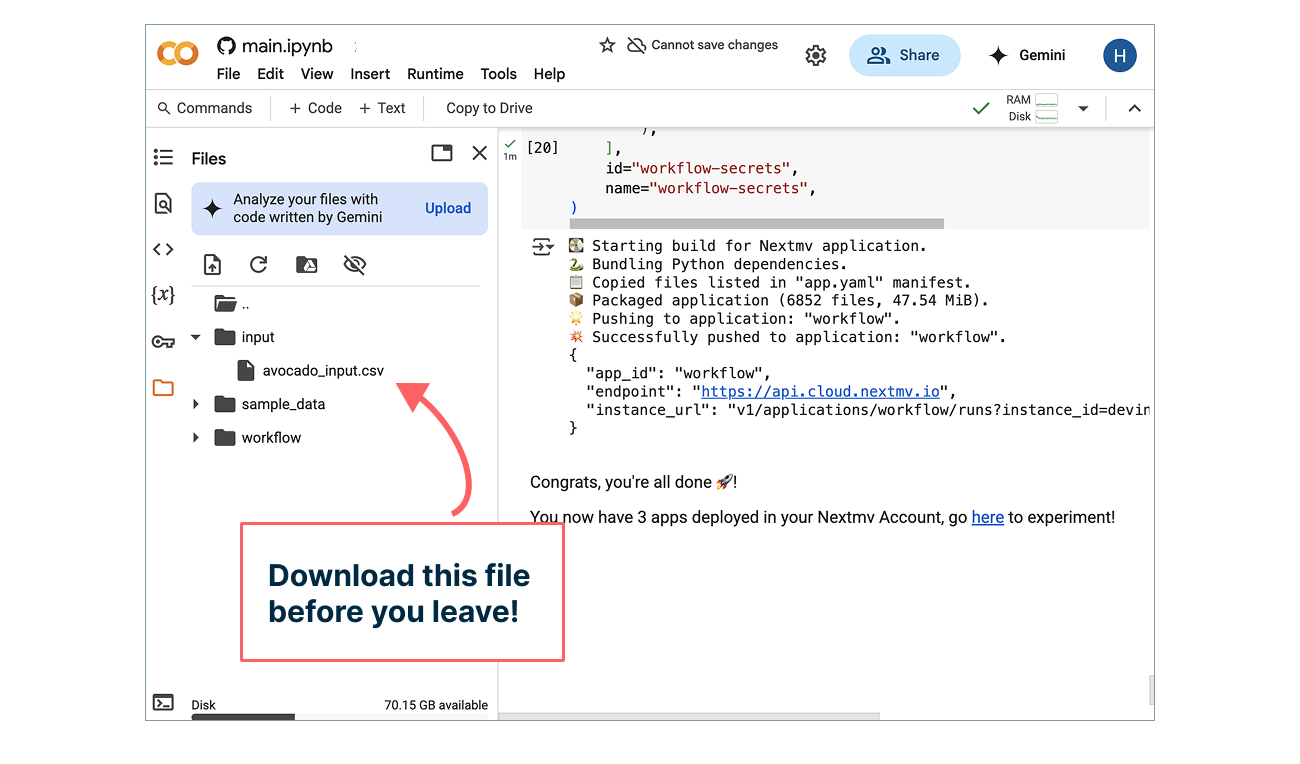Viewport: 1300px width, 764px height.
Task: Open the H account avatar
Action: (x=1120, y=56)
